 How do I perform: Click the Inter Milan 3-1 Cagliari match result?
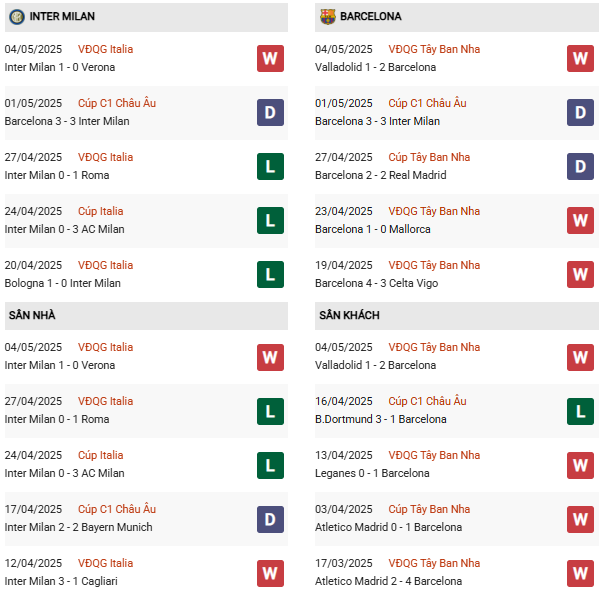tap(59, 581)
